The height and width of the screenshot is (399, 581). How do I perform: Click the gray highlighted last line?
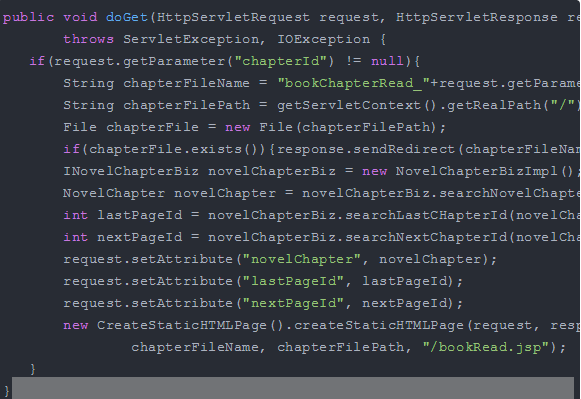293,388
